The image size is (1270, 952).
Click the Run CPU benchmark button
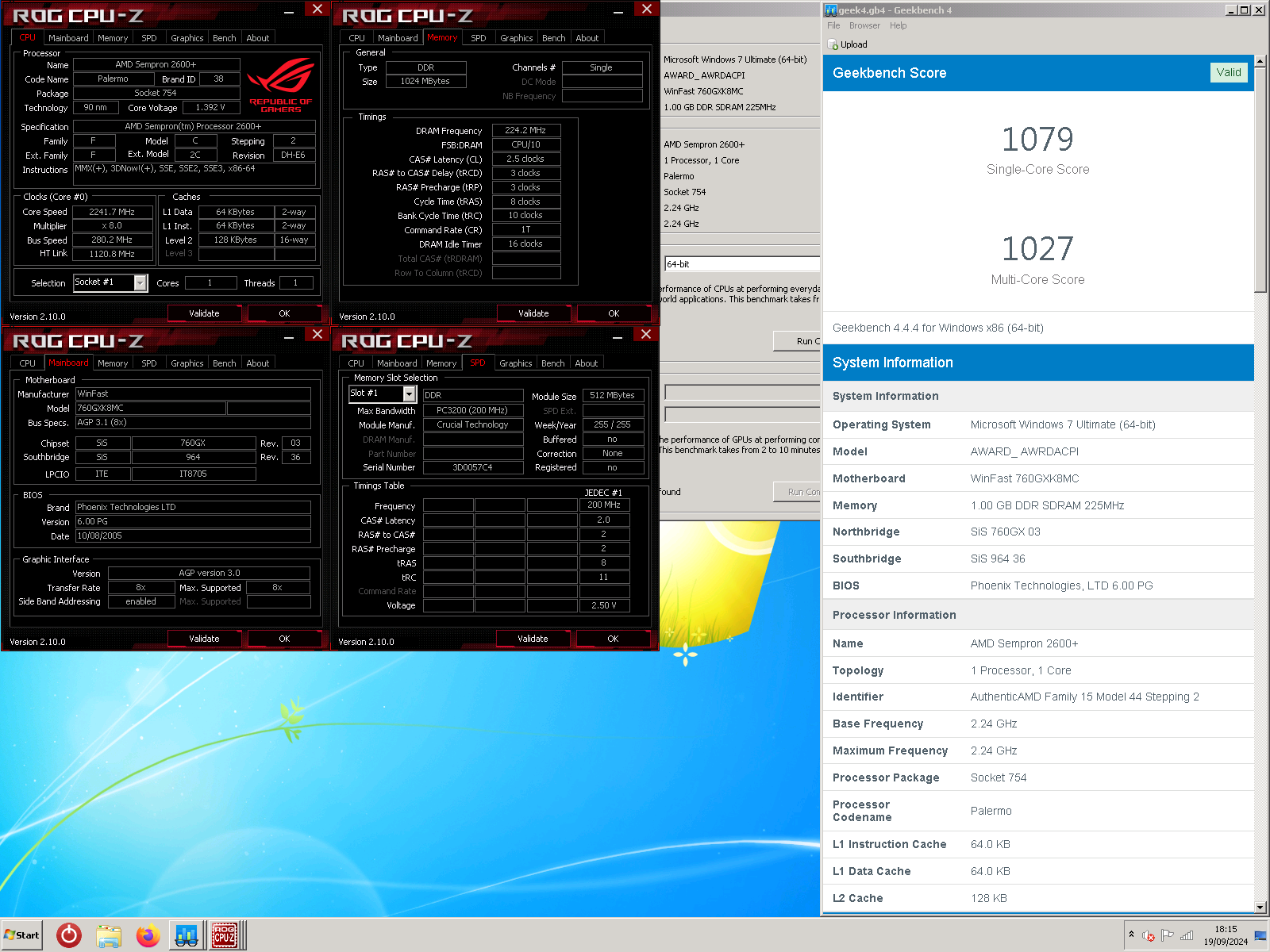tap(797, 341)
